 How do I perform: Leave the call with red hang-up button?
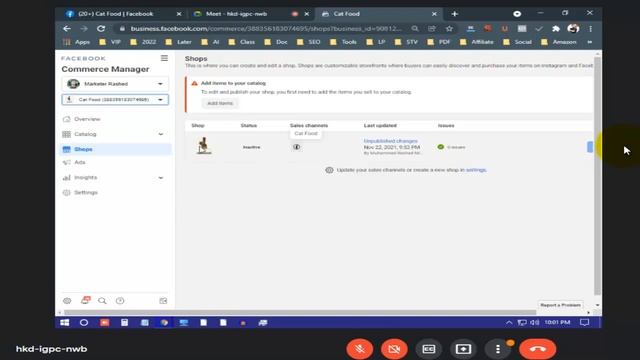click(x=538, y=349)
